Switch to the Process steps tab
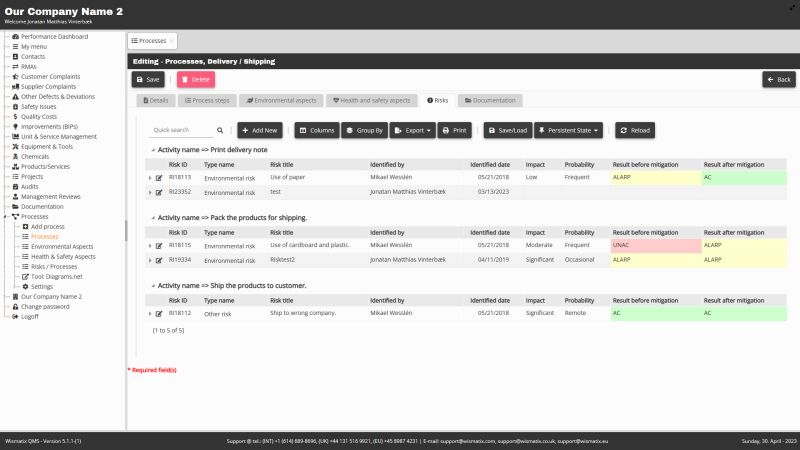This screenshot has height=450, width=800. 207,101
